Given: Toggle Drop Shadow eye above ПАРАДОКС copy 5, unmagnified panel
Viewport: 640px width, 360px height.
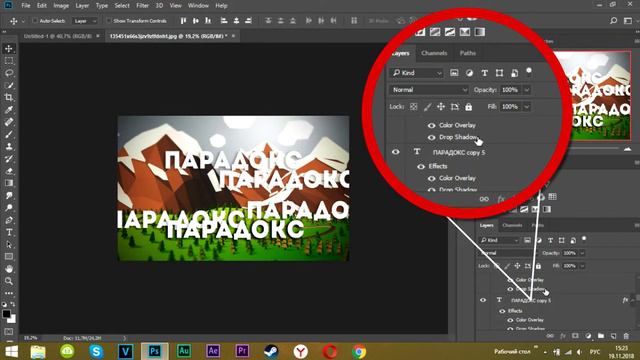Looking at the screenshot, I should (x=510, y=289).
